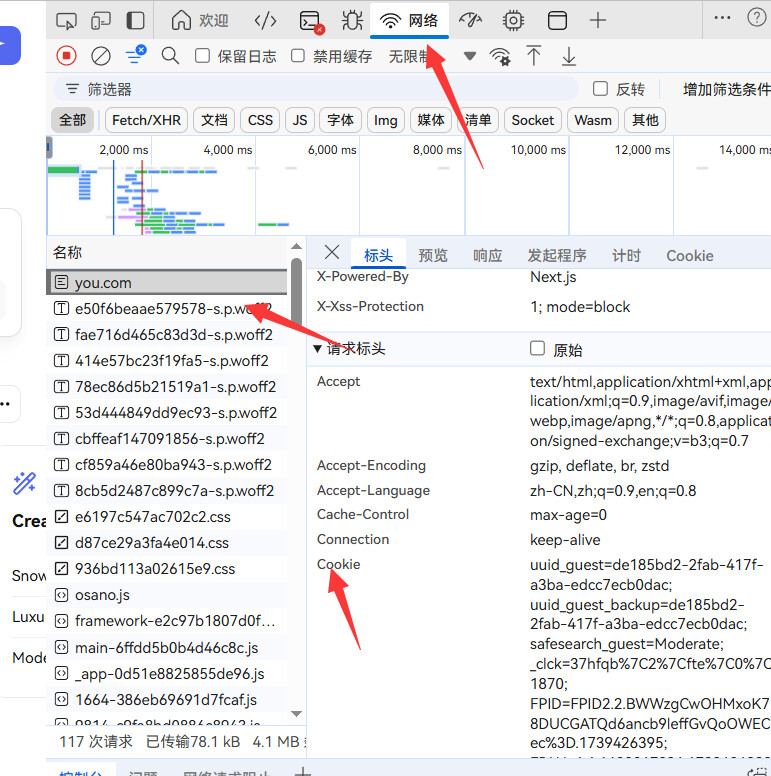771x776 pixels.
Task: Switch to the 响应 tab
Action: click(x=487, y=255)
